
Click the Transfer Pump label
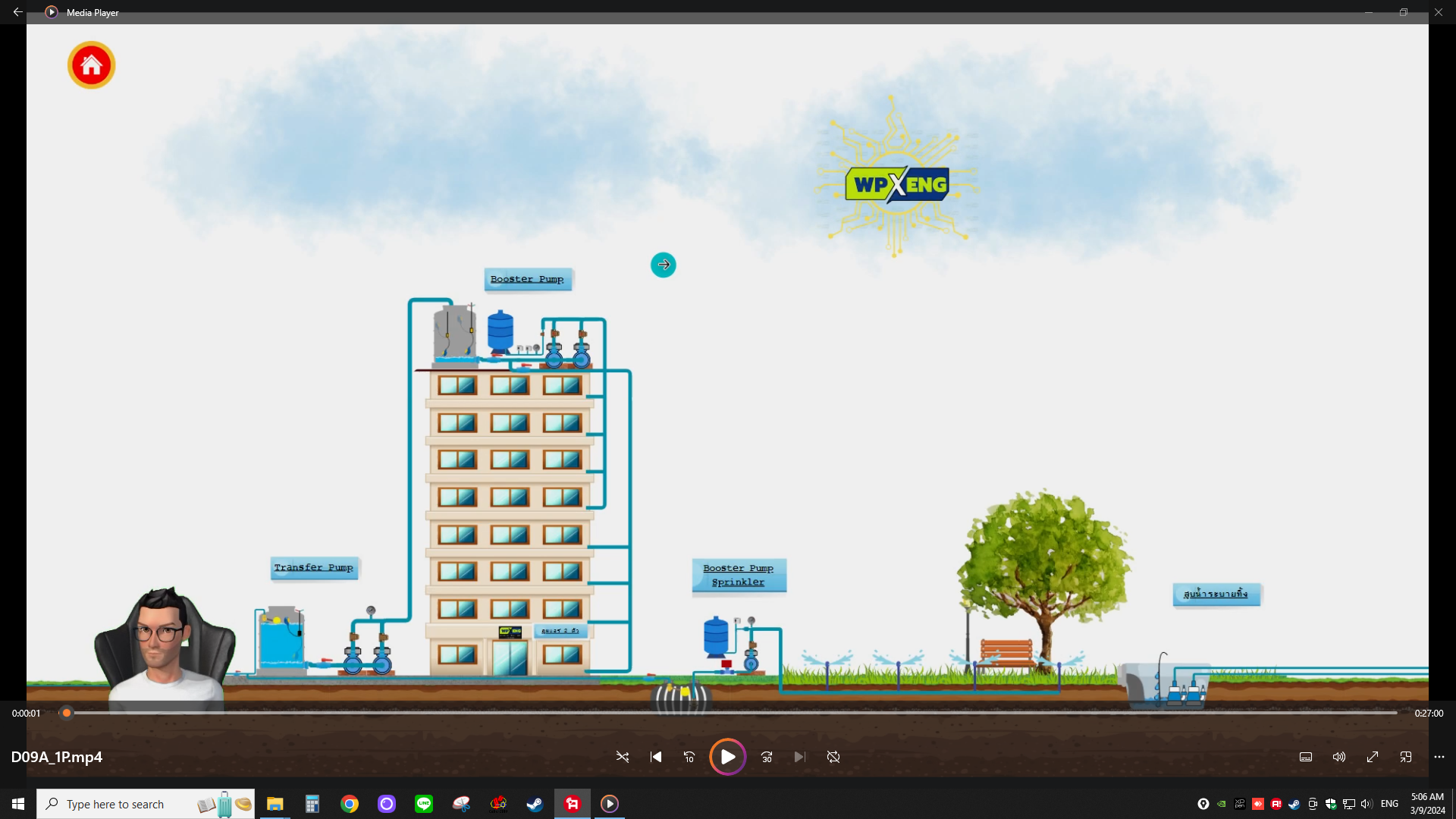tap(314, 567)
